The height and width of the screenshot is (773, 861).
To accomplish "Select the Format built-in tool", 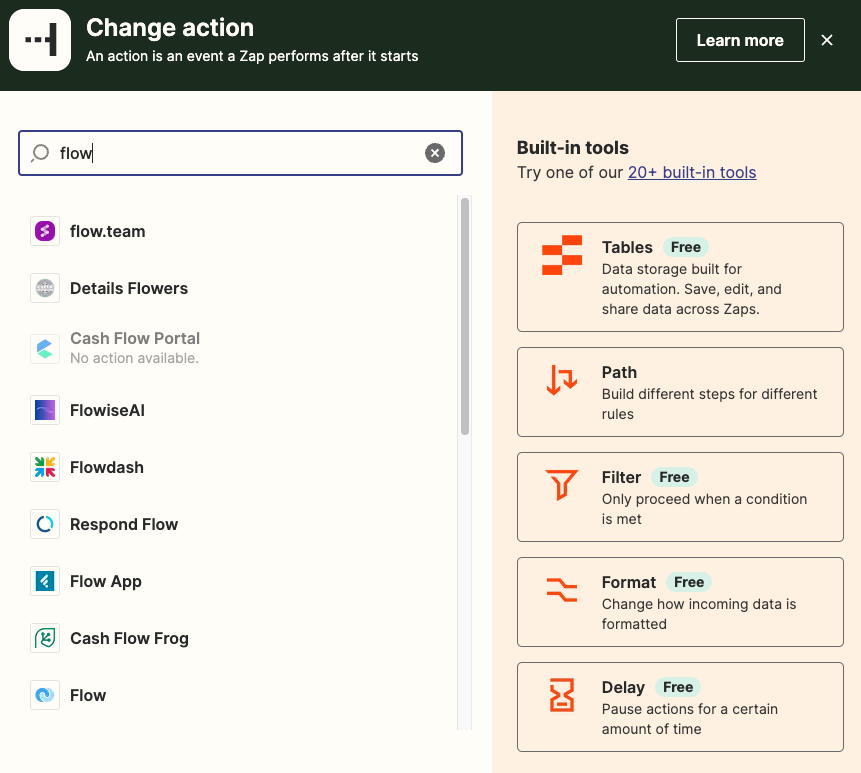I will point(680,602).
